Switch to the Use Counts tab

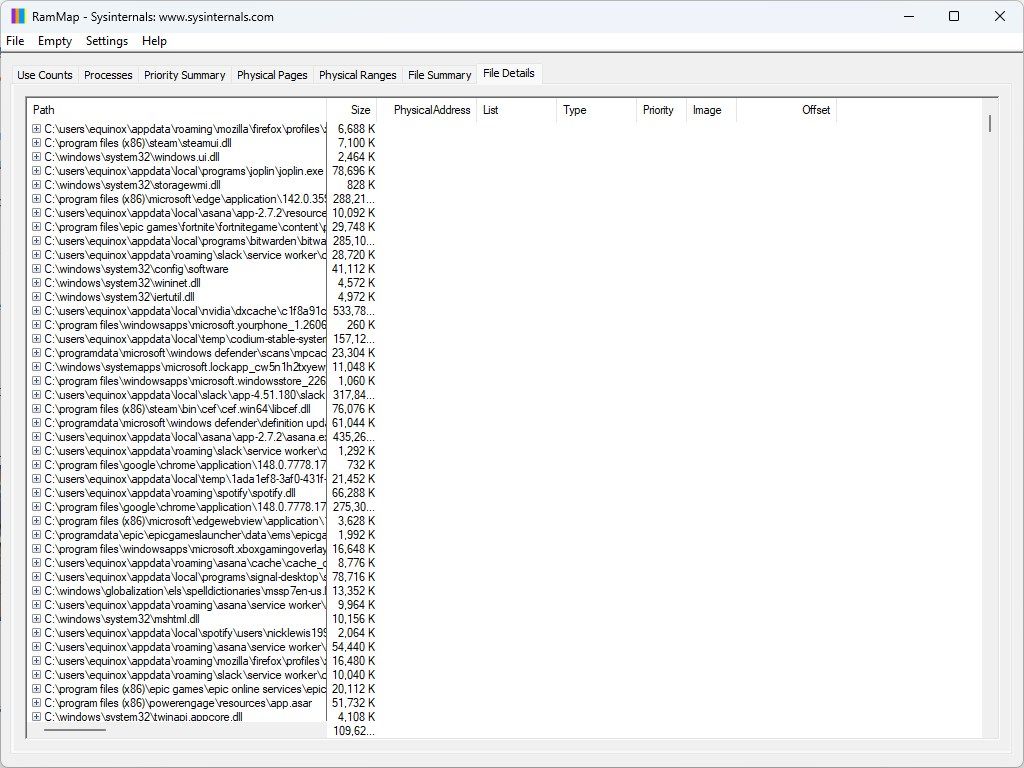(x=44, y=75)
